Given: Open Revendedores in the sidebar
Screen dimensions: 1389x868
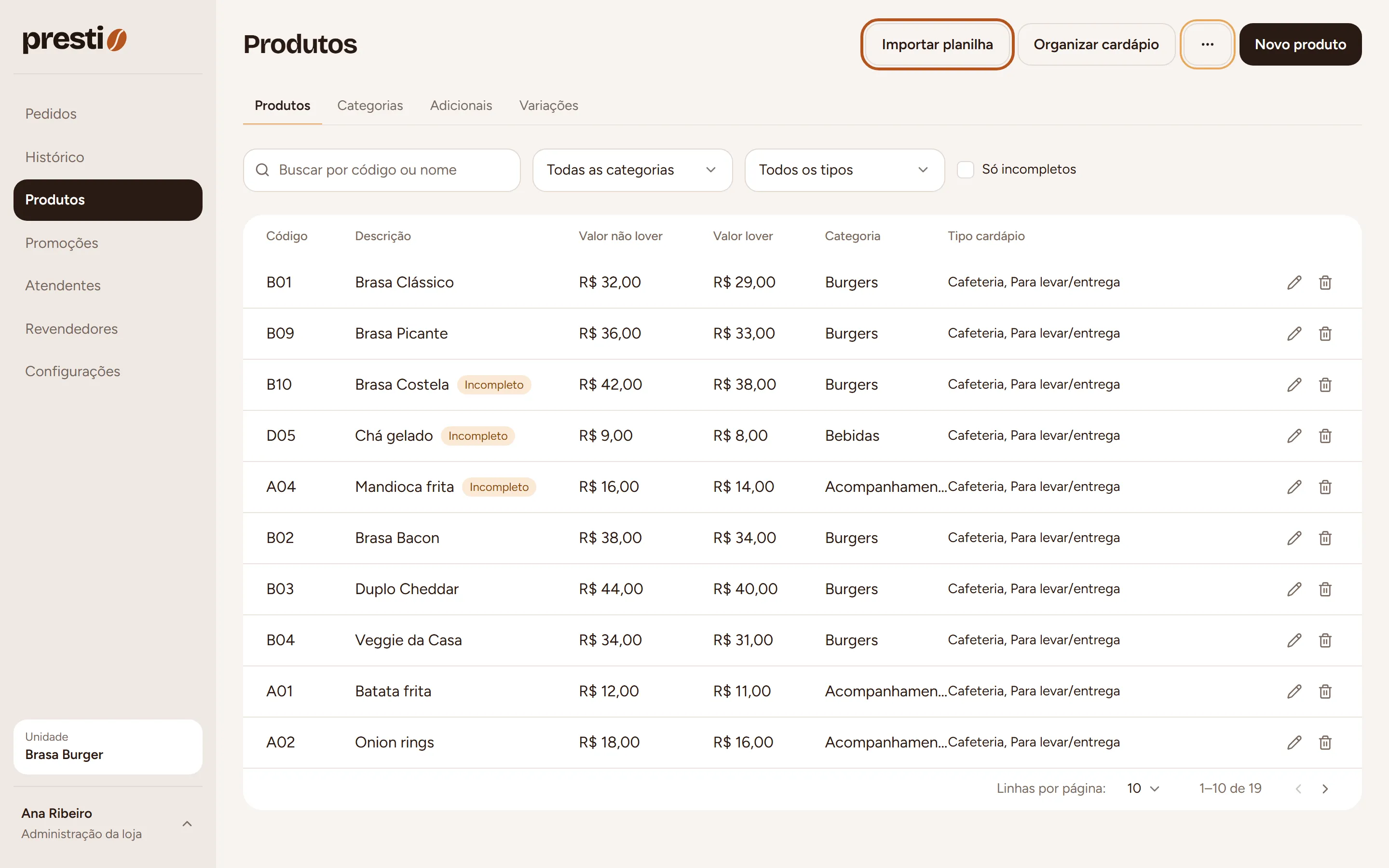Looking at the screenshot, I should [108, 328].
